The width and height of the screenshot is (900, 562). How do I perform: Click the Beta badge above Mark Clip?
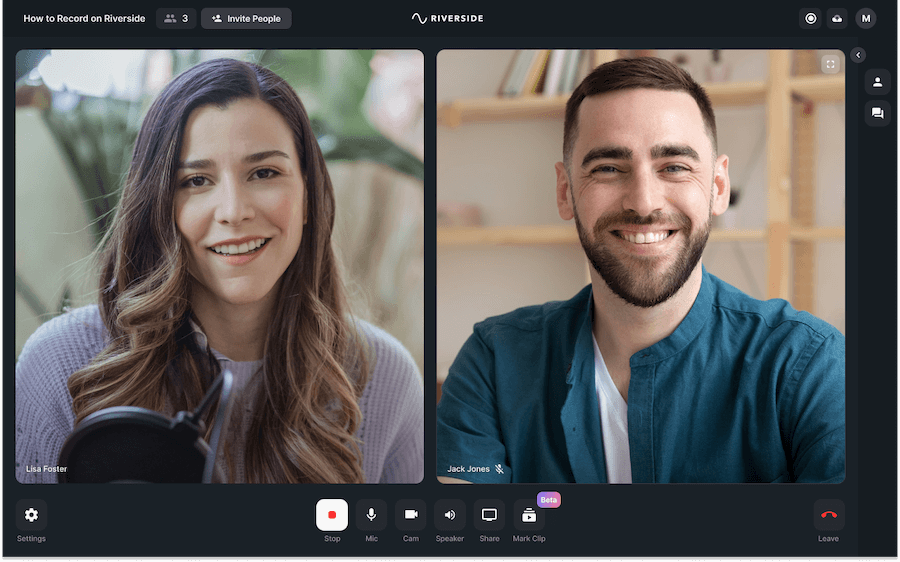[549, 499]
